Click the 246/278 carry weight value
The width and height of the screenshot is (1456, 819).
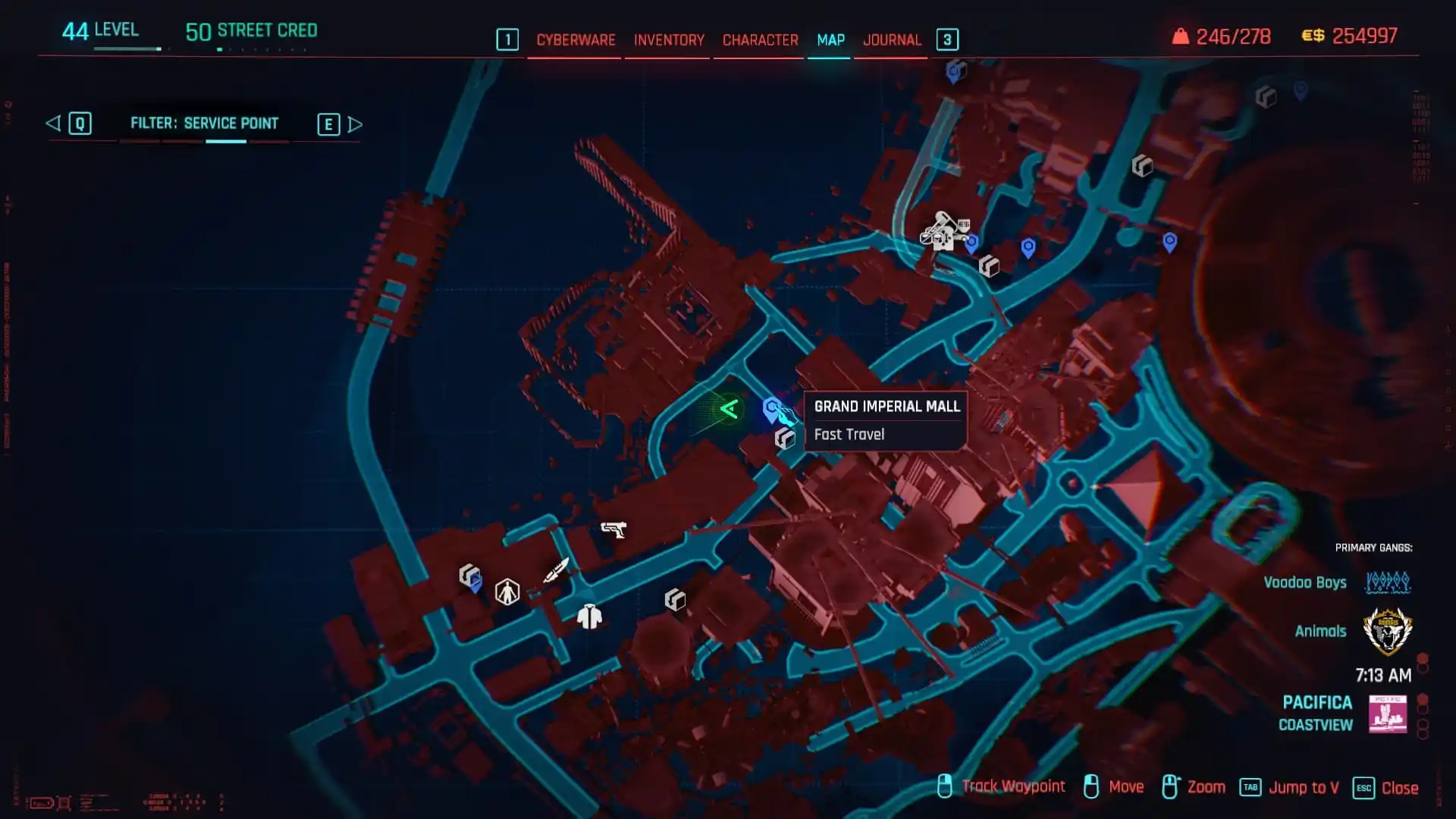pos(1233,36)
